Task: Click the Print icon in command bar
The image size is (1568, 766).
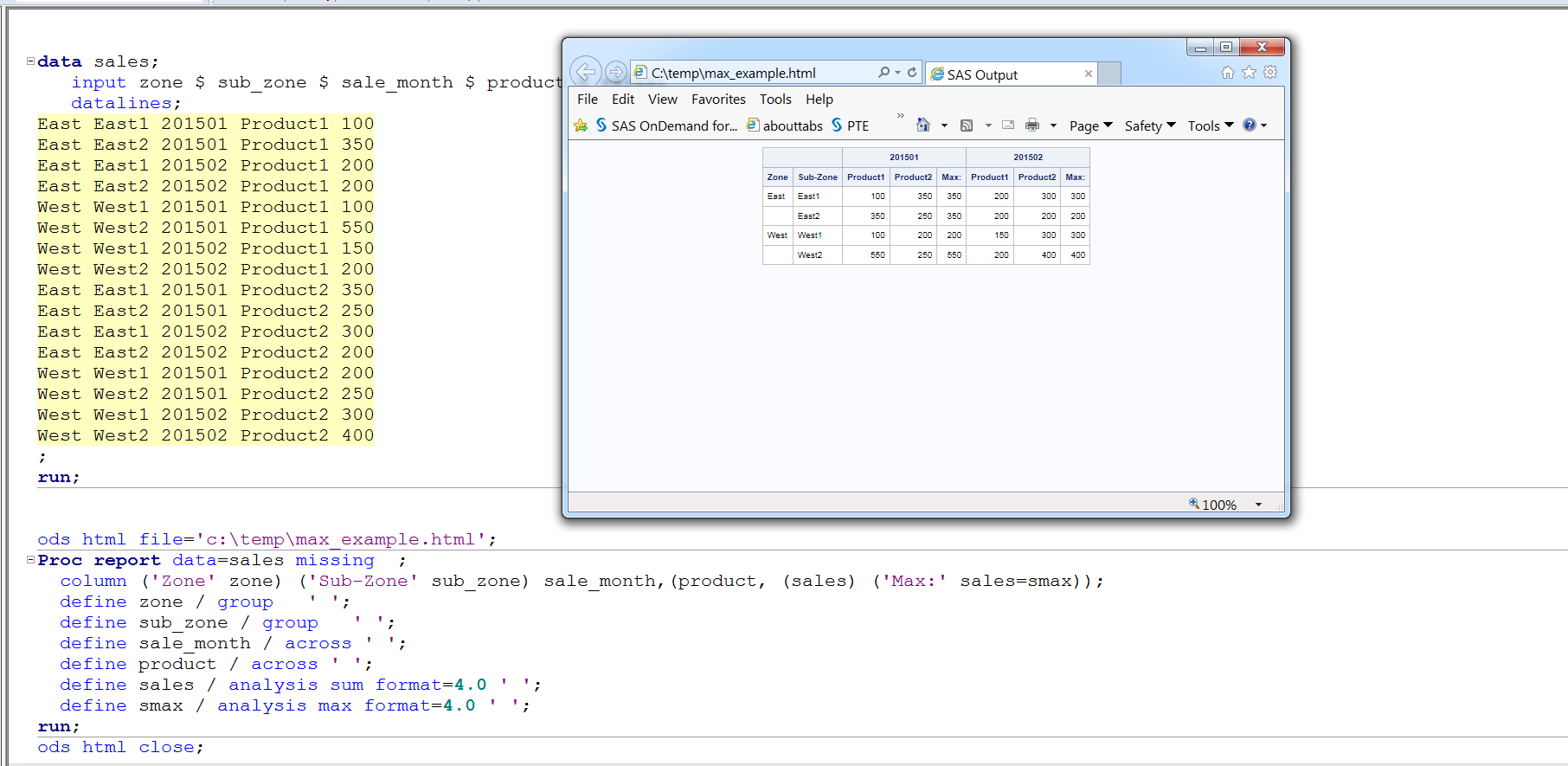Action: [x=1031, y=126]
